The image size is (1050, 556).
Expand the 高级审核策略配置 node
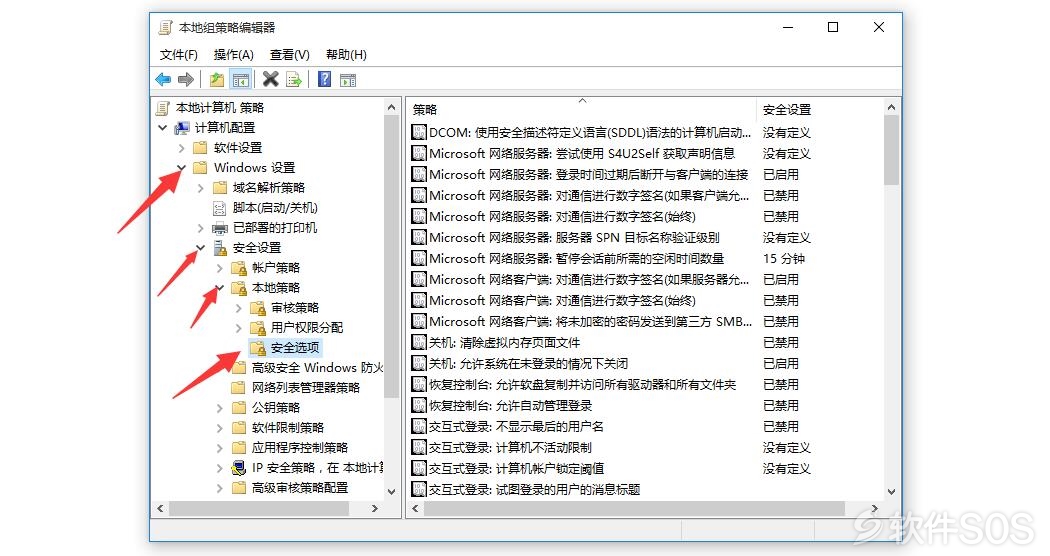tap(220, 488)
